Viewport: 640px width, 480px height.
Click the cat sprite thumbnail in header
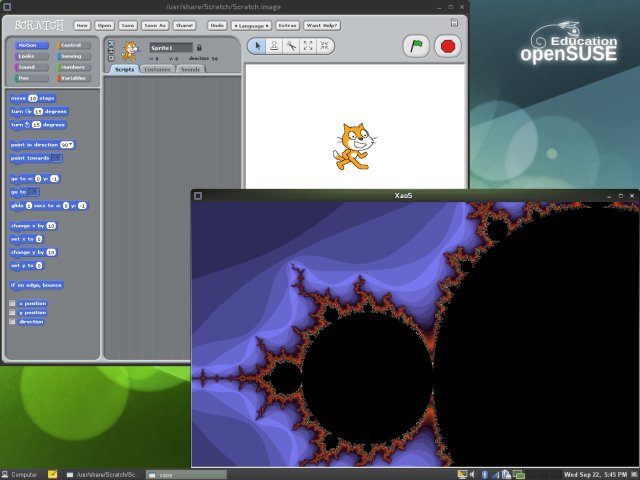pos(129,51)
